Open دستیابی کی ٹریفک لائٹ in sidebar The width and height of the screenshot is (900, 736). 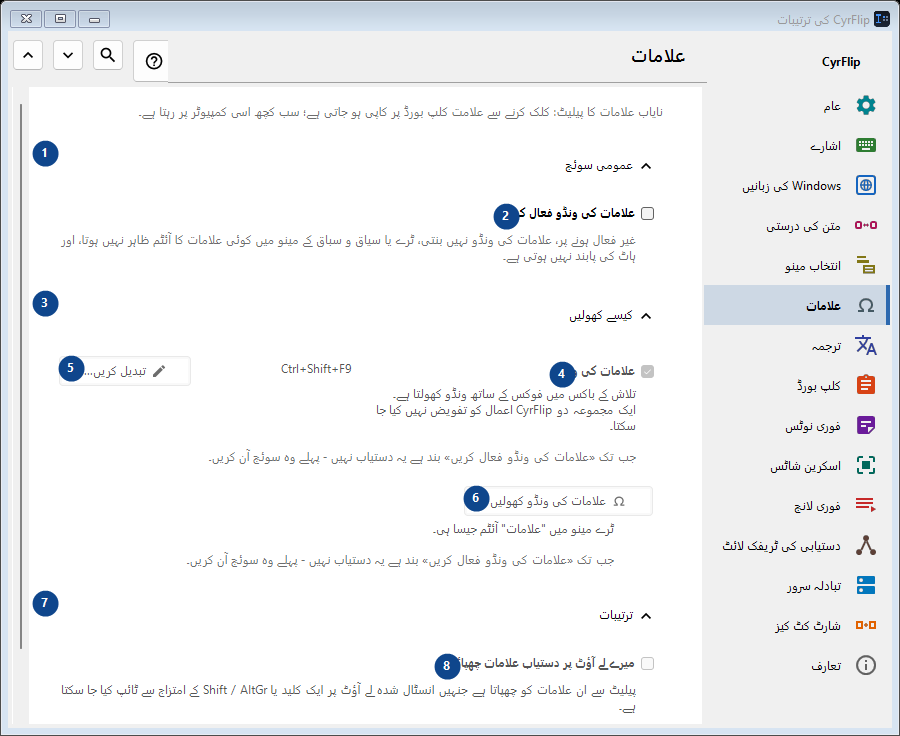click(x=796, y=545)
